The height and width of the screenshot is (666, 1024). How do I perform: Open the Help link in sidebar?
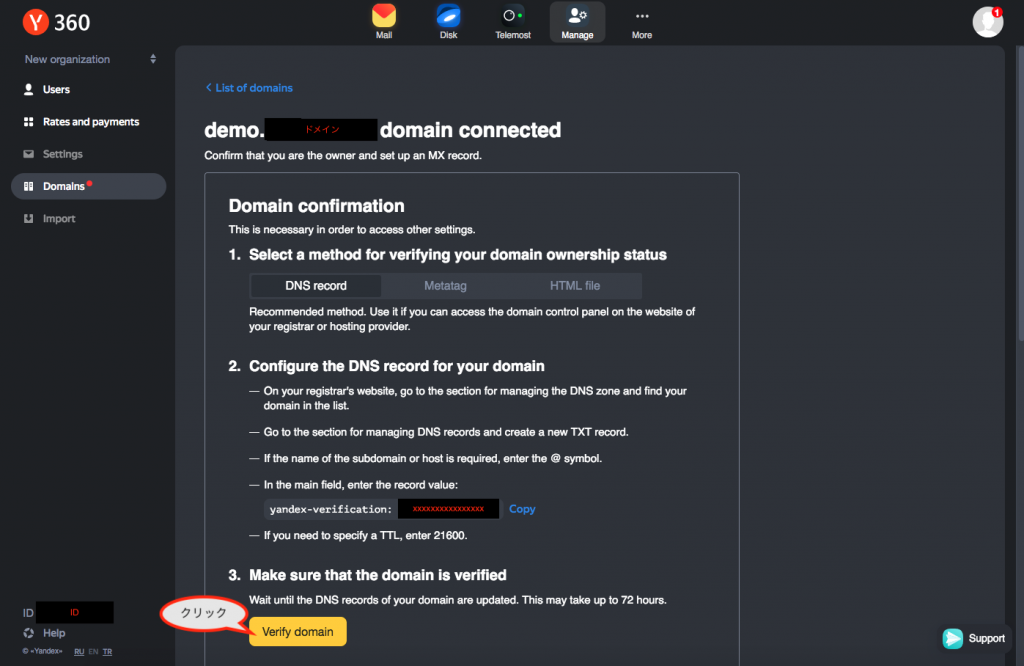(x=54, y=633)
